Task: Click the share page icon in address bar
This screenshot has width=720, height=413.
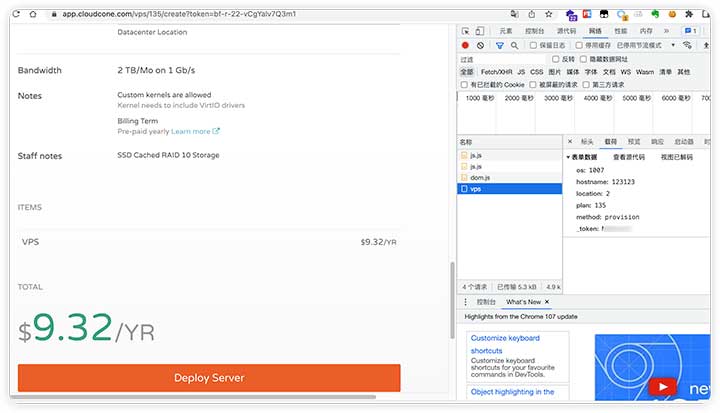Action: point(531,14)
